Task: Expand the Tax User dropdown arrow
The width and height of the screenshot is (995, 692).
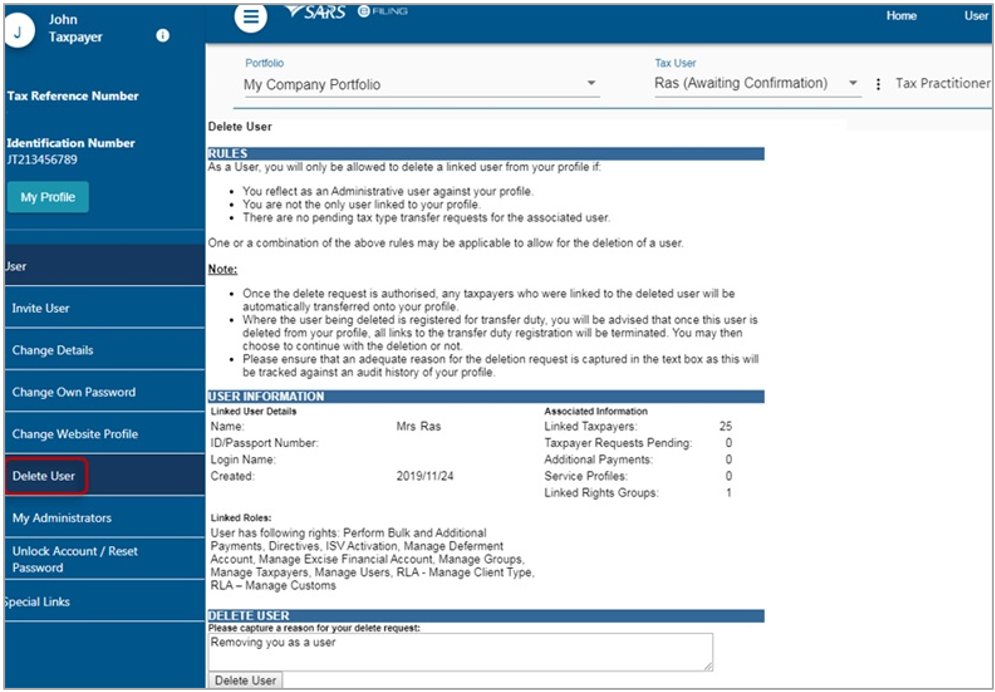Action: 853,83
